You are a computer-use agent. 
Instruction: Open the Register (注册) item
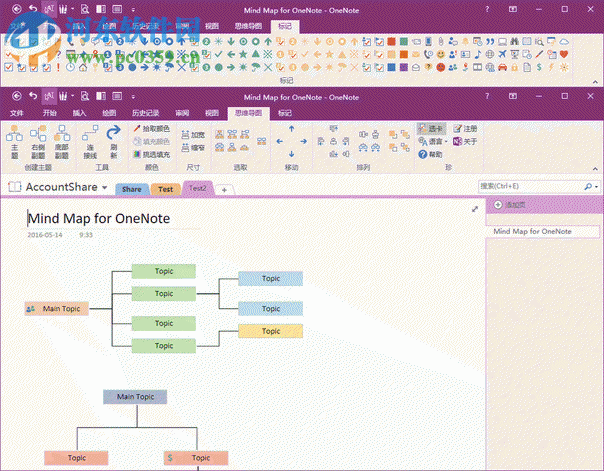(465, 129)
